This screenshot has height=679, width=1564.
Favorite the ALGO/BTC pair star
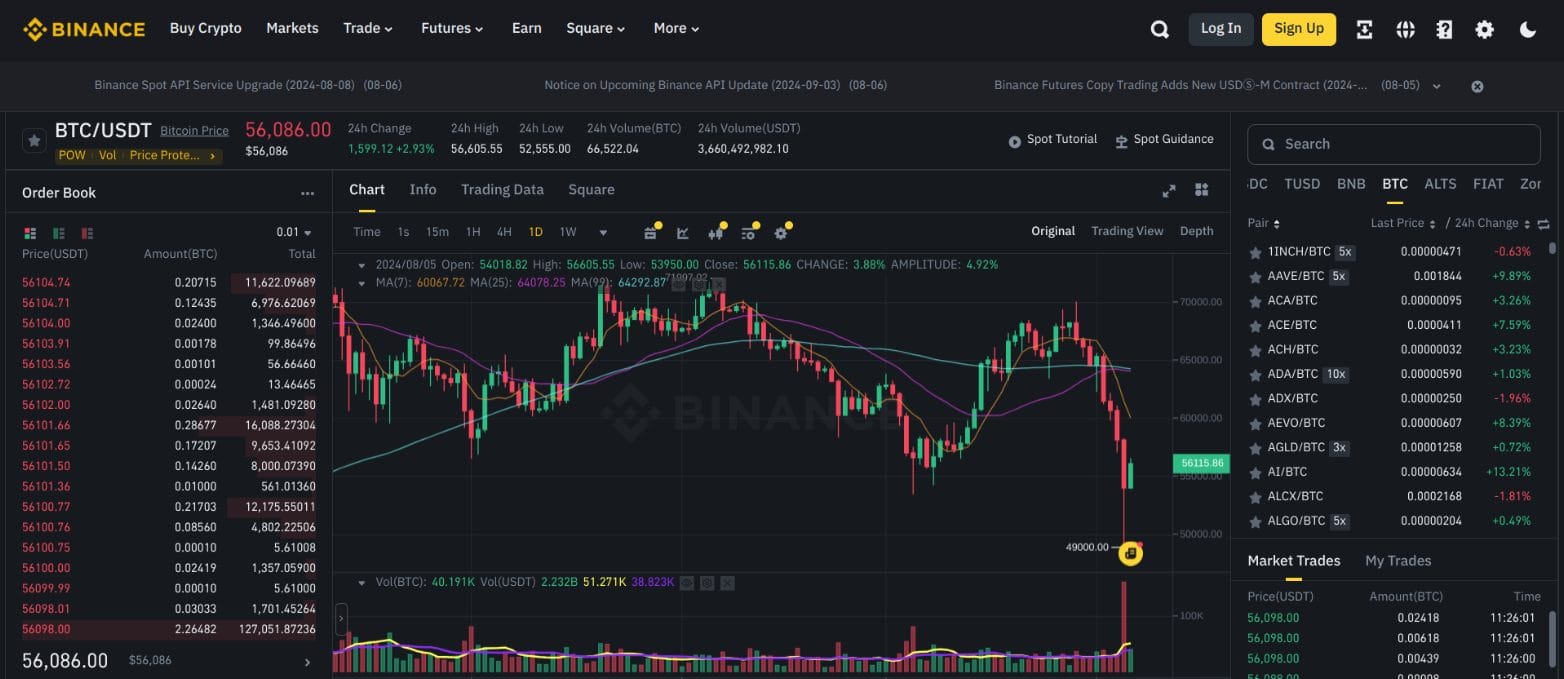pos(1255,521)
